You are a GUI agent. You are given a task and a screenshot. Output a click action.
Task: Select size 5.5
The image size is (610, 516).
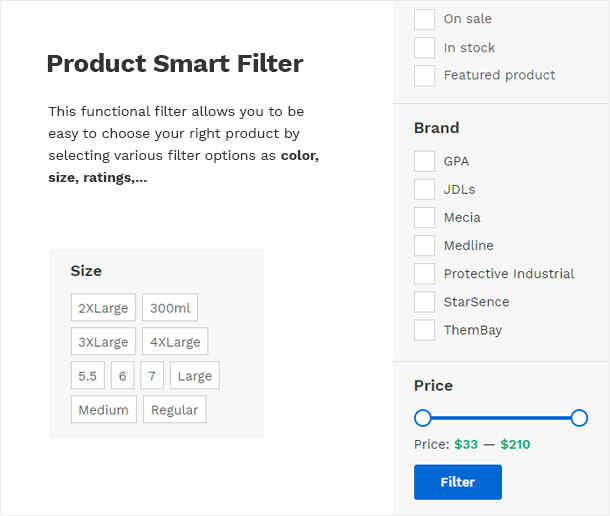(87, 376)
